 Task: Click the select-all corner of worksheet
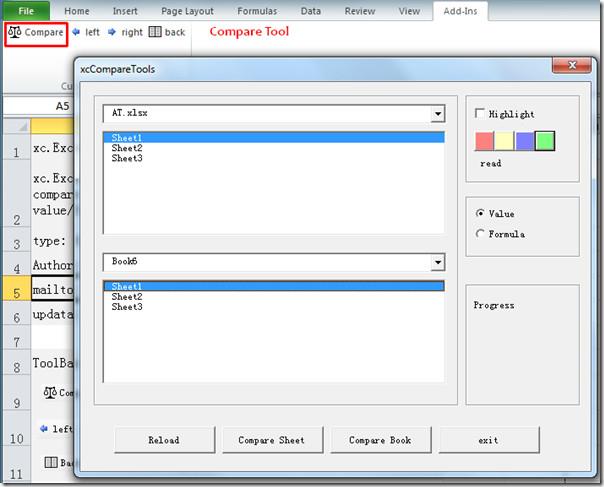tap(17, 126)
